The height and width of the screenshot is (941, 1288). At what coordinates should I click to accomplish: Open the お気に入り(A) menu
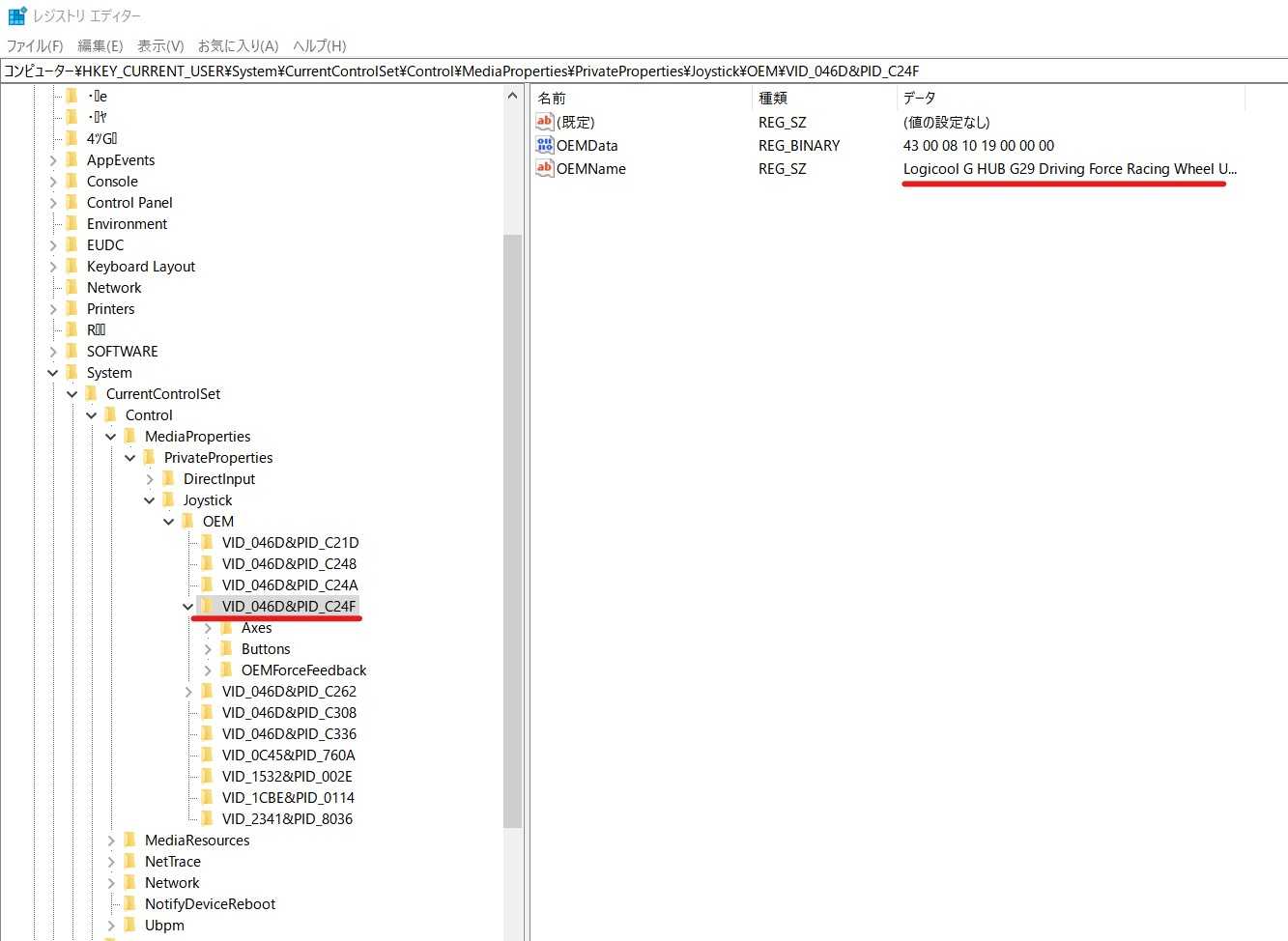[x=238, y=45]
